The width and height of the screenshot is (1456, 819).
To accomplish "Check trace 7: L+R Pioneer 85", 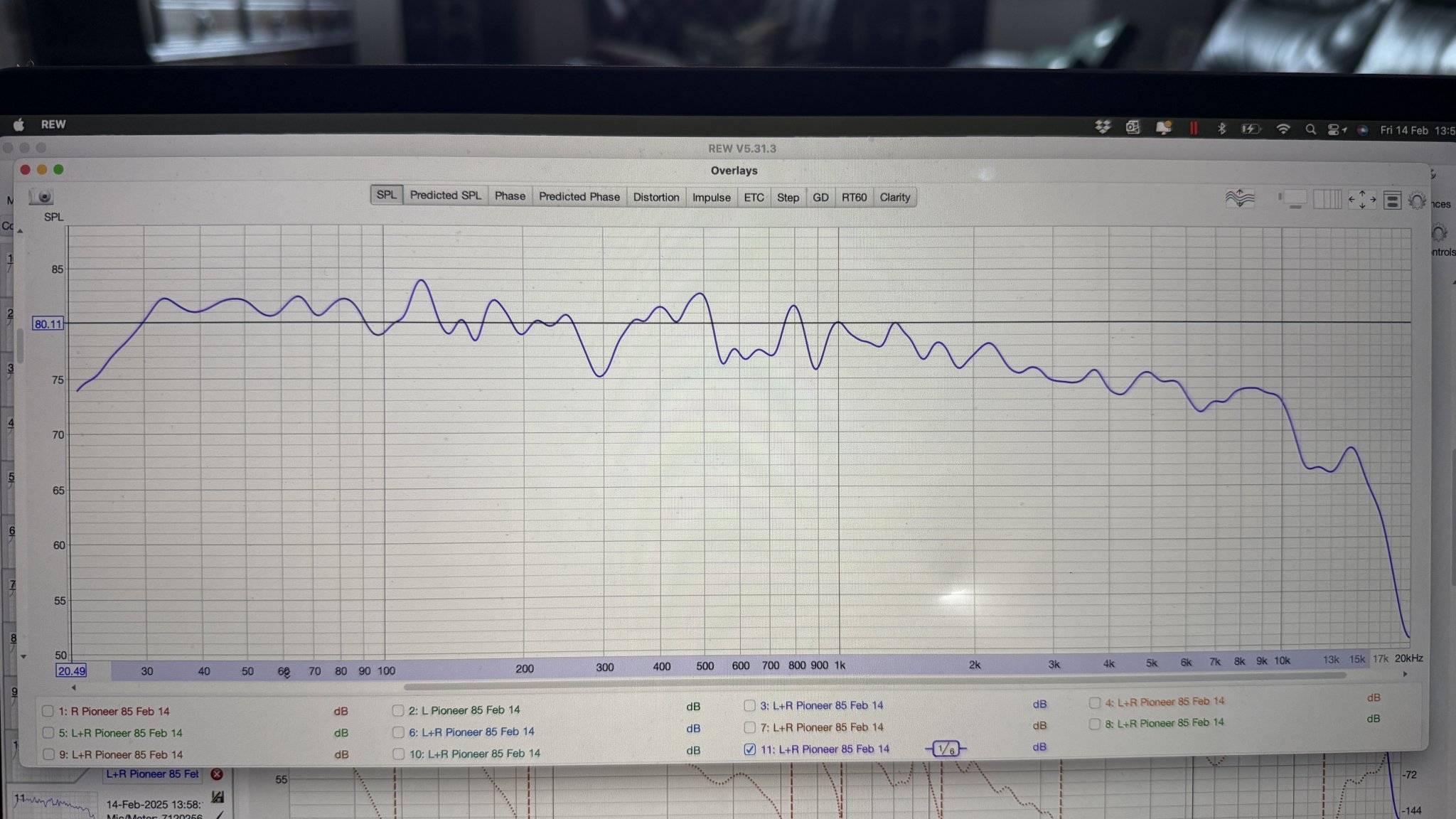I will [749, 727].
